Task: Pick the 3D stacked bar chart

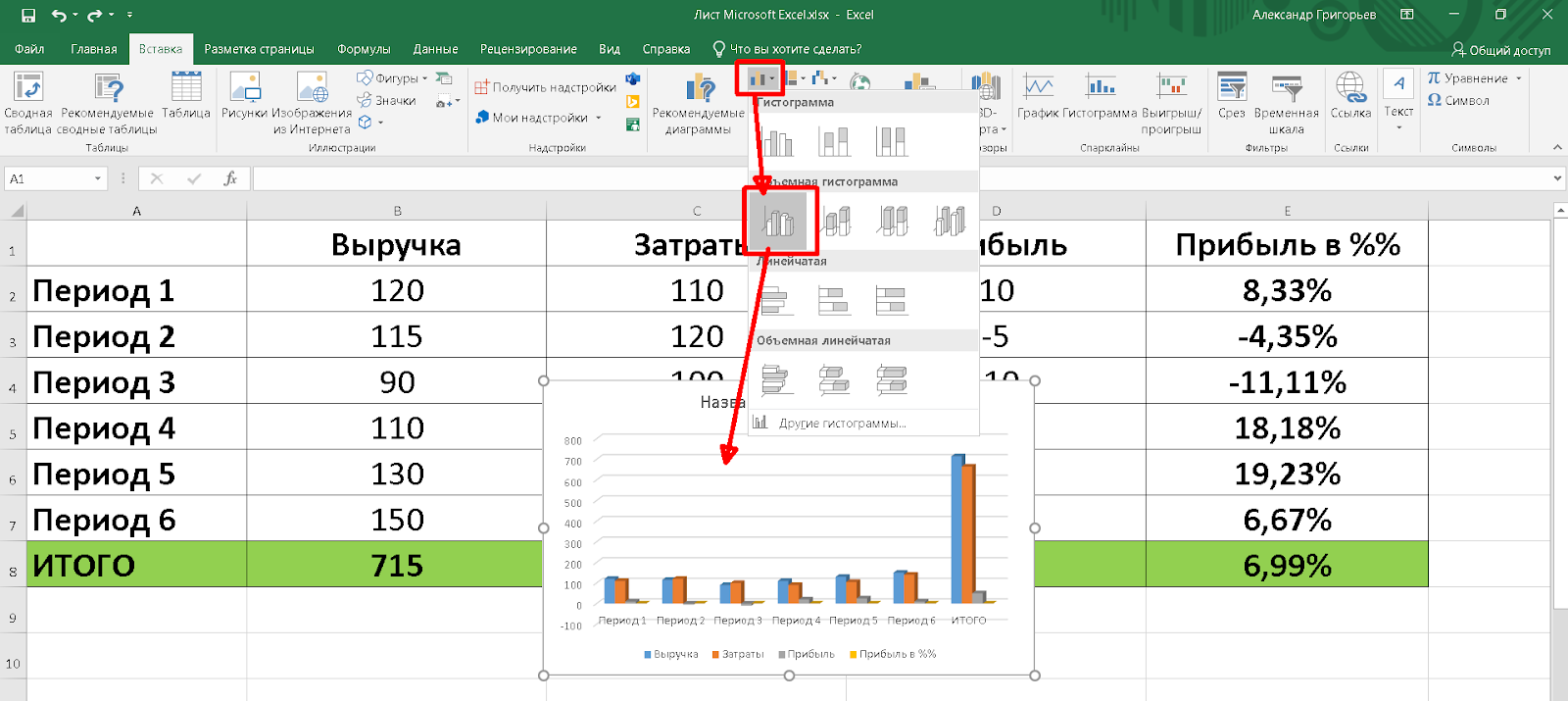Action: tap(835, 379)
